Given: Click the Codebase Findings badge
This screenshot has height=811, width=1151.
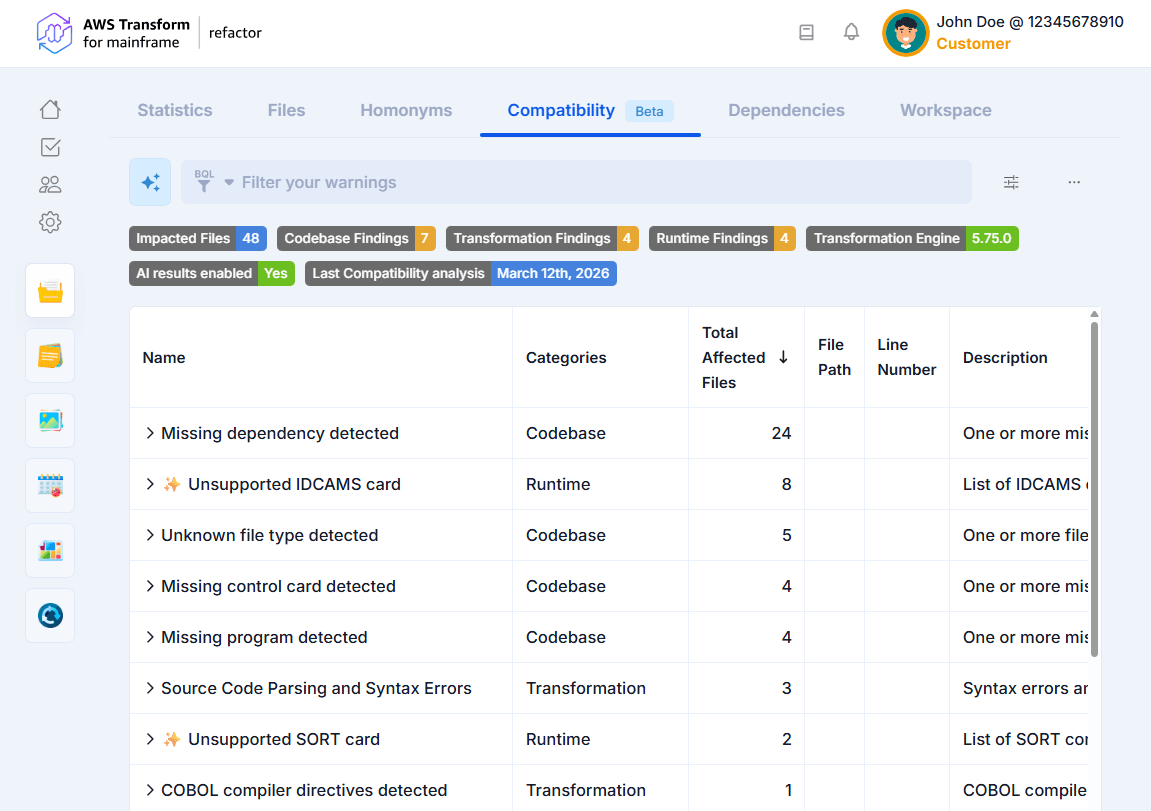Looking at the screenshot, I should pos(356,238).
